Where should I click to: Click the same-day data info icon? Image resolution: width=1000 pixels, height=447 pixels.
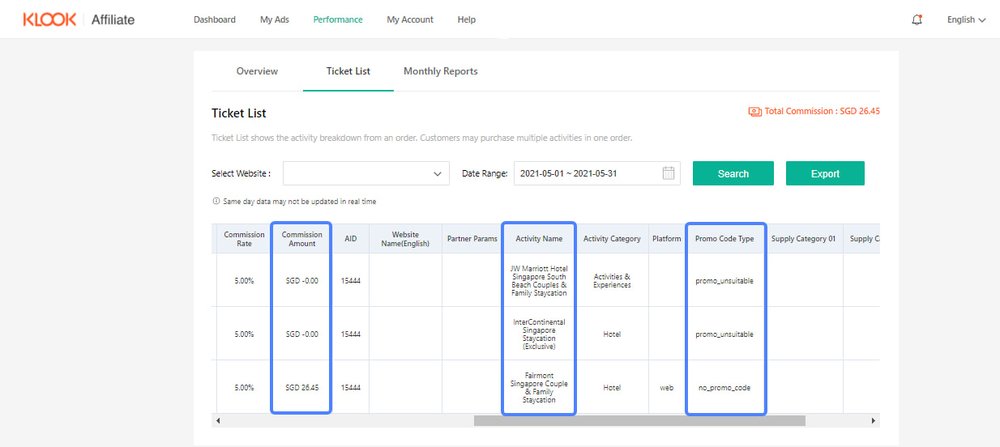tap(216, 202)
